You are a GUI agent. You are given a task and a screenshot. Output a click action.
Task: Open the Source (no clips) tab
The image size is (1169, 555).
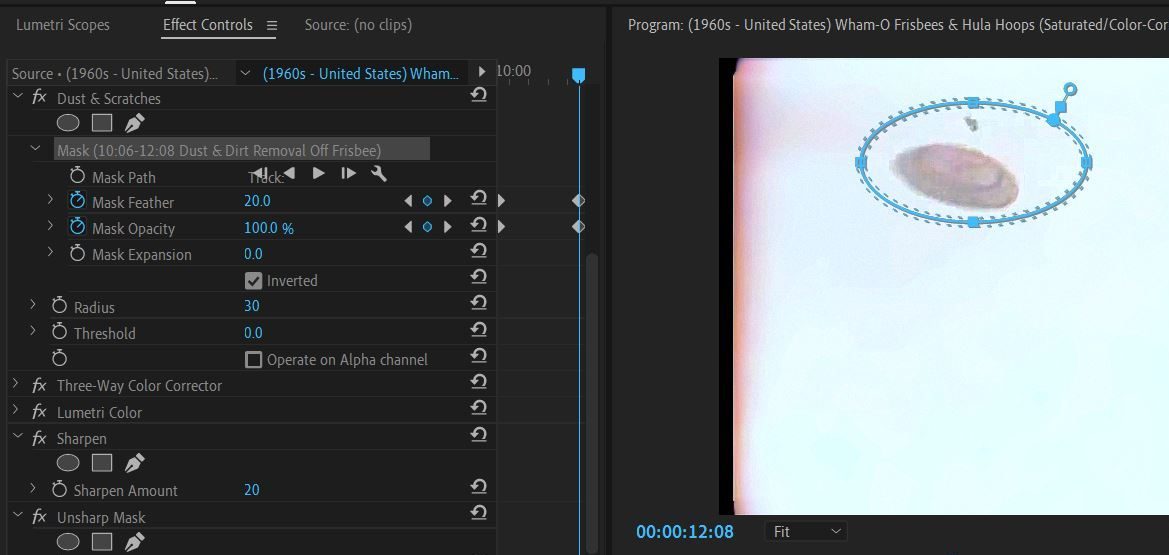tap(359, 25)
